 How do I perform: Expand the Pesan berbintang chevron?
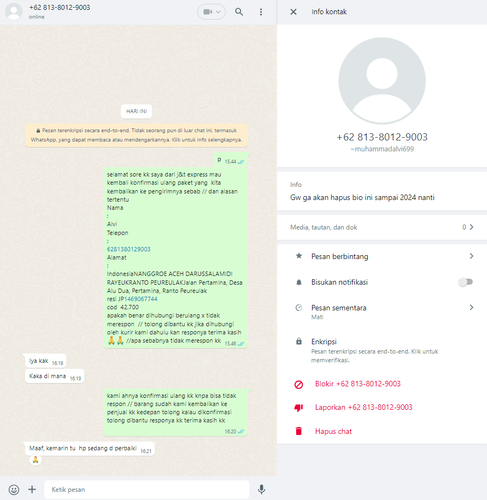471,256
